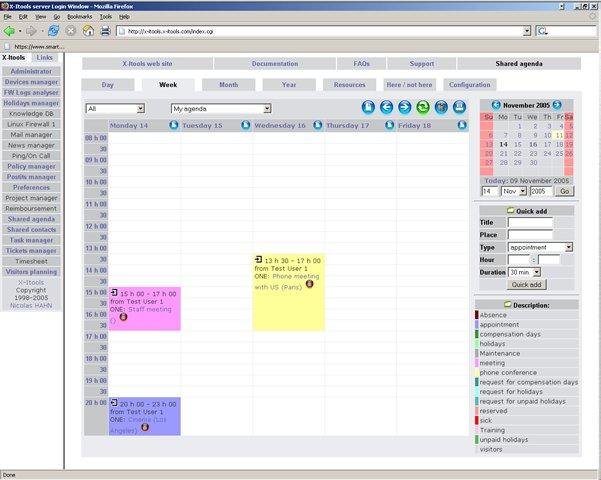Click the user icon in the Phone meeting event

(x=310, y=284)
